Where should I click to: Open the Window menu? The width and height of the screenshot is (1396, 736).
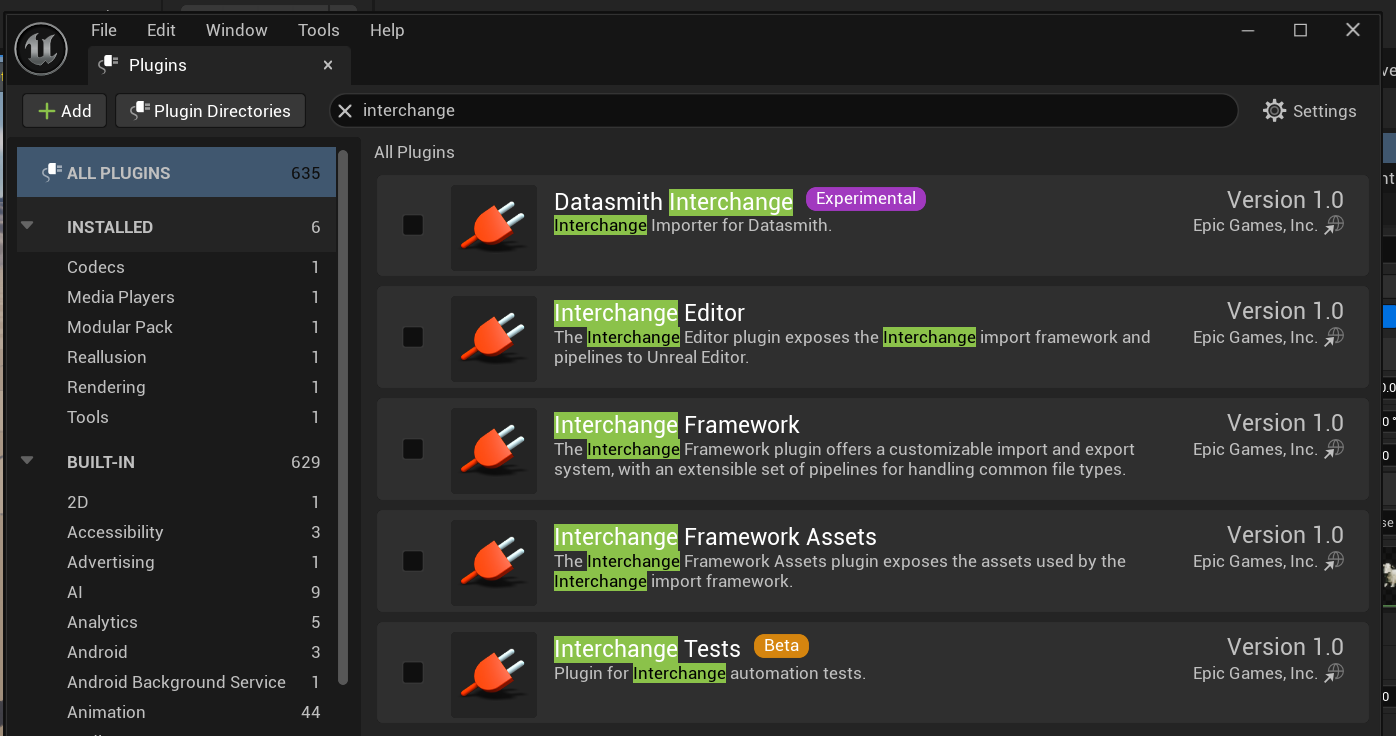point(237,30)
